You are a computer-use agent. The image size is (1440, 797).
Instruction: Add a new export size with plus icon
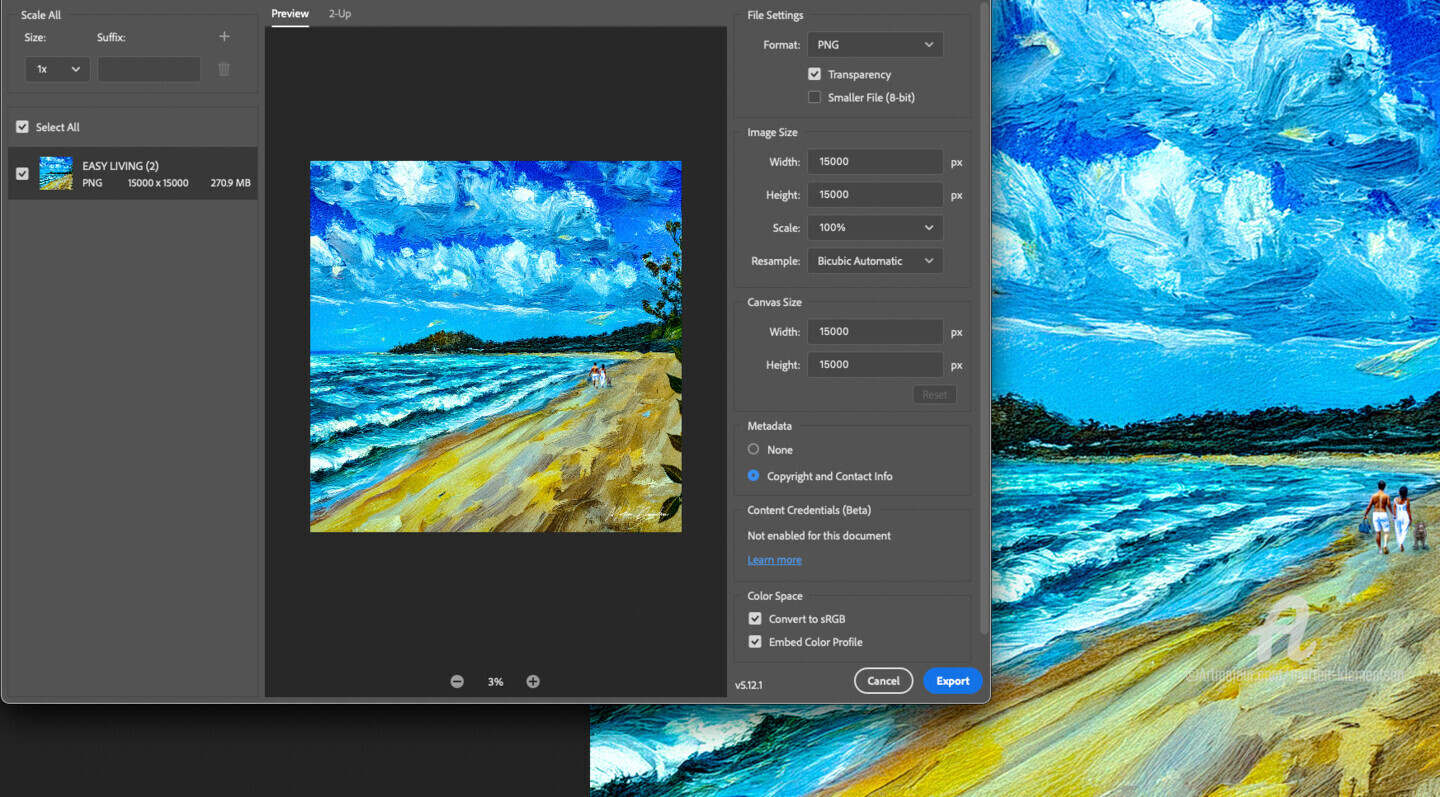click(x=224, y=37)
